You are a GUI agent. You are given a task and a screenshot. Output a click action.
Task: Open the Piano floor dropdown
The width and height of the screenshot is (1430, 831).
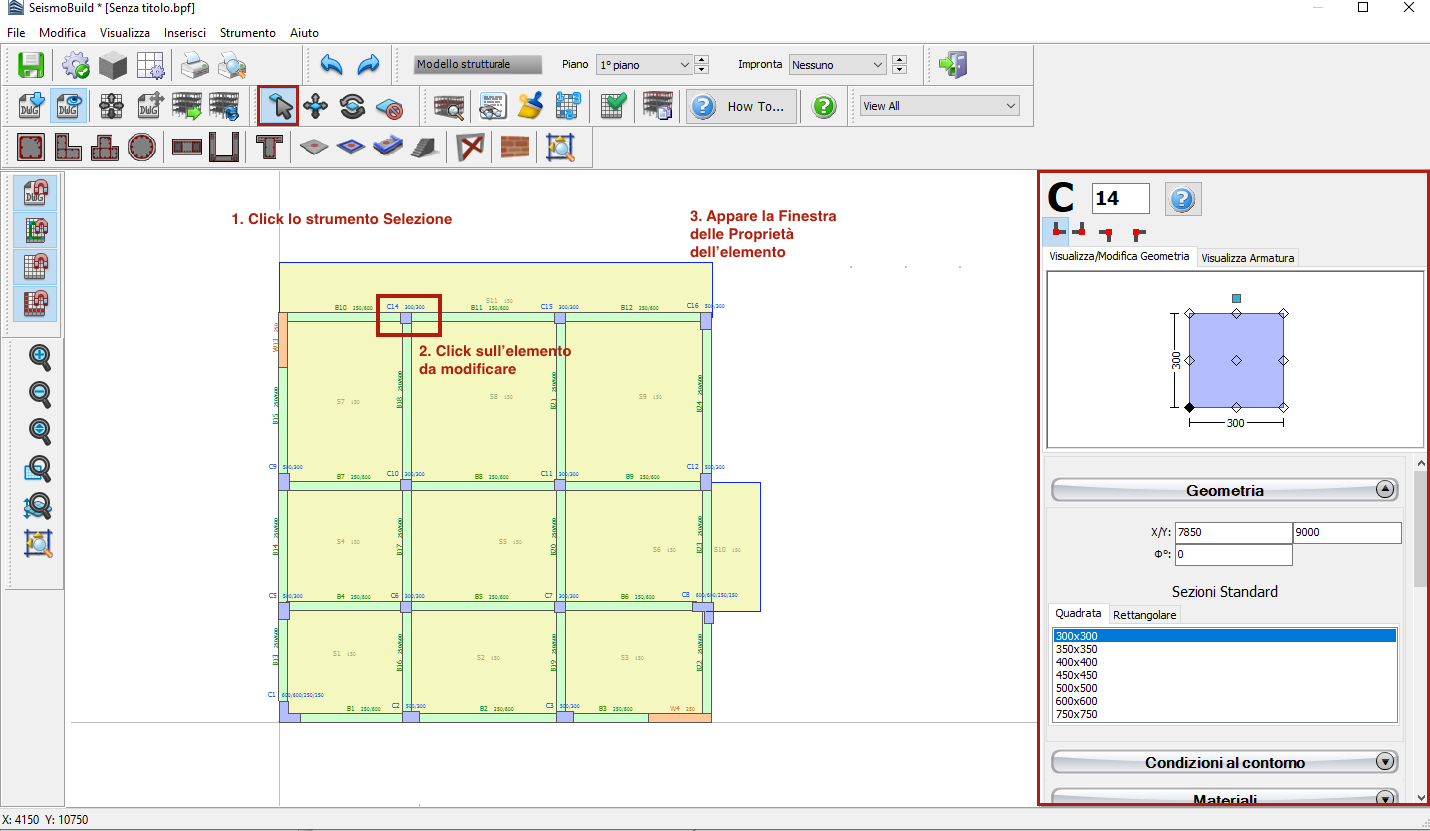click(644, 65)
